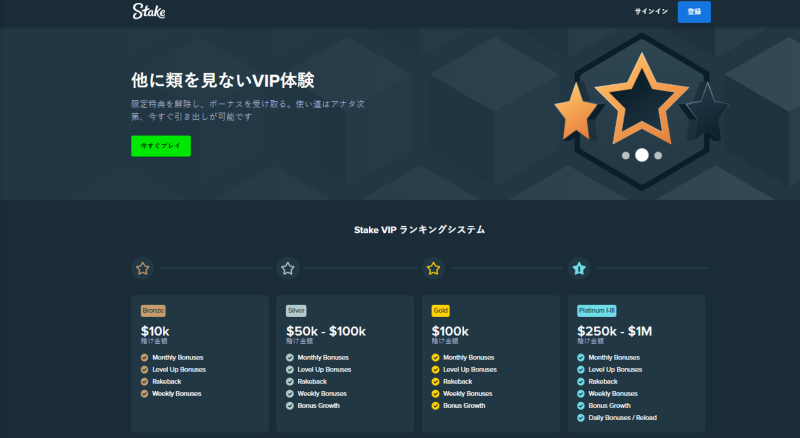Click Platinum Level Up Bonuses text
Image resolution: width=800 pixels, height=438 pixels.
click(615, 370)
